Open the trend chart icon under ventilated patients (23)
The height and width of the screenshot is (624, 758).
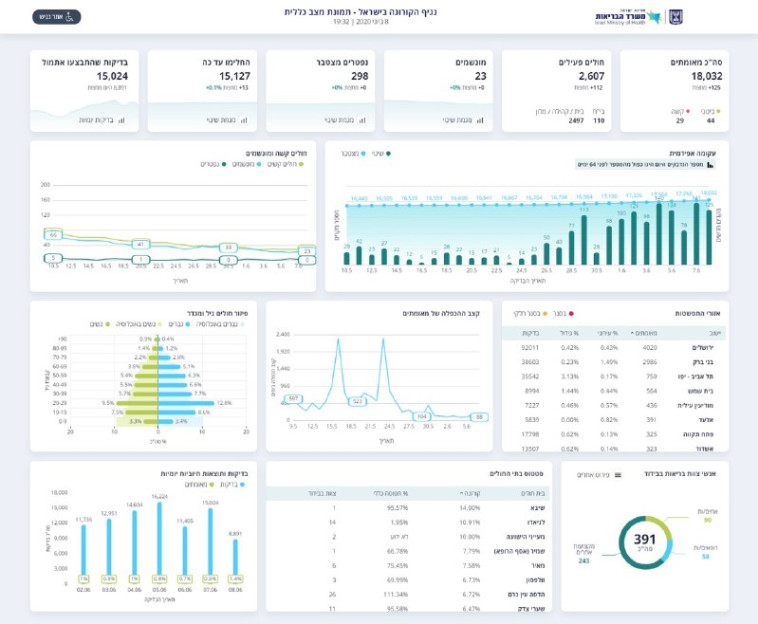tap(478, 121)
